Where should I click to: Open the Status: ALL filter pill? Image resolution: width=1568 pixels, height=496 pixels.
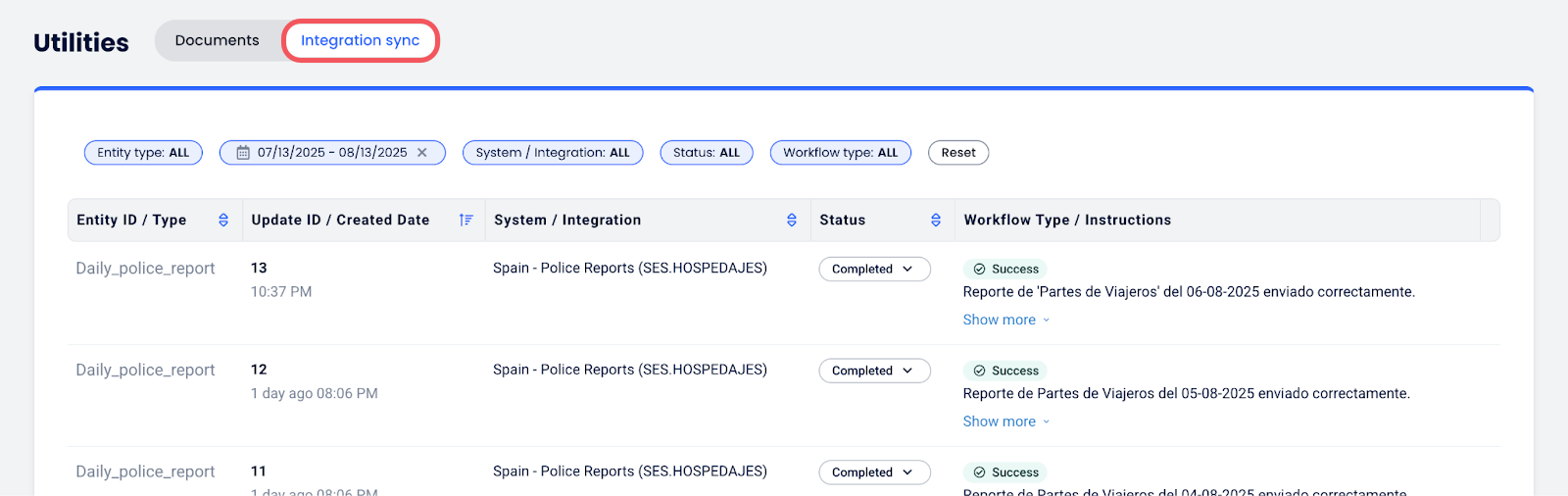coord(706,153)
